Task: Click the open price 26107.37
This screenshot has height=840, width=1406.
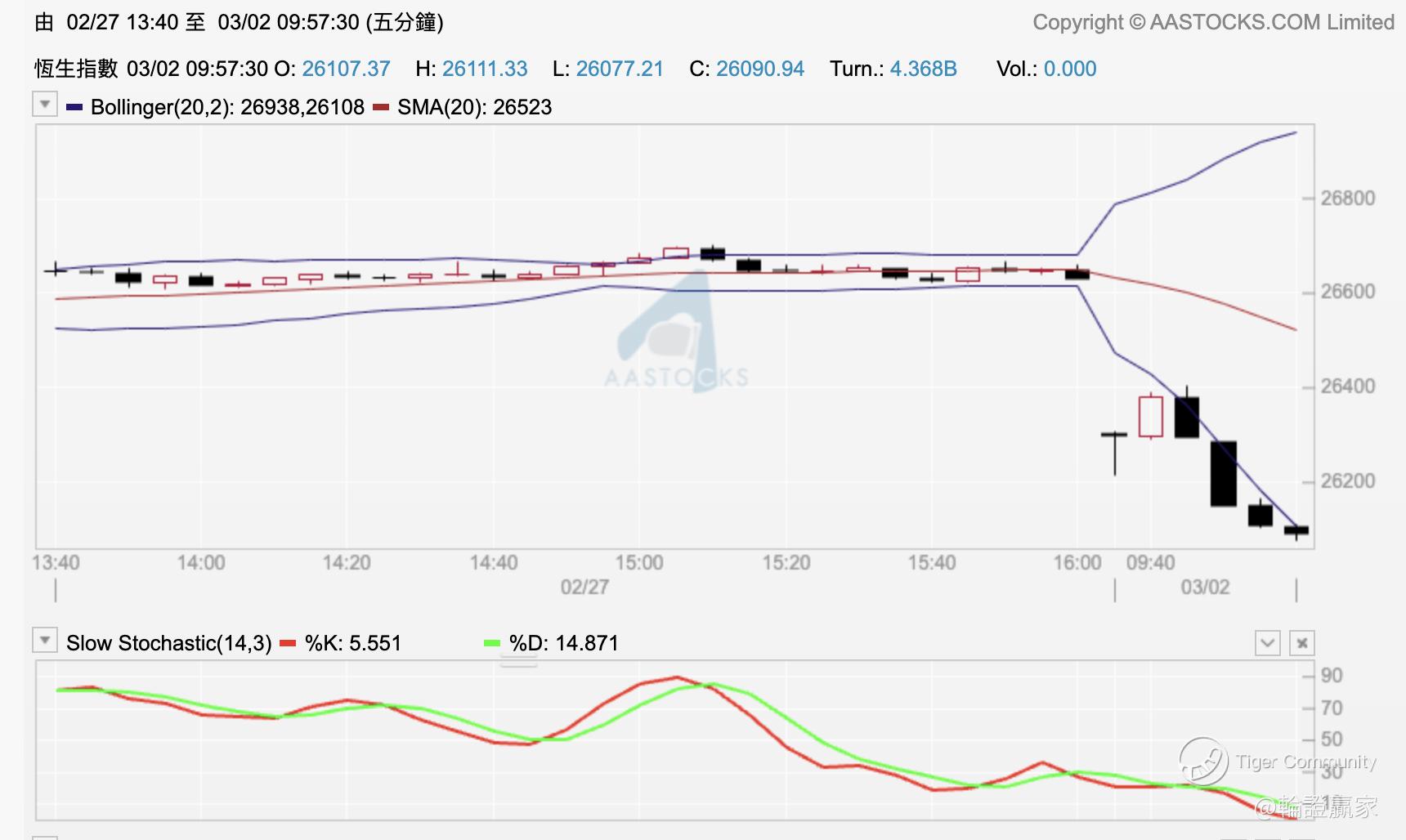Action: point(346,69)
